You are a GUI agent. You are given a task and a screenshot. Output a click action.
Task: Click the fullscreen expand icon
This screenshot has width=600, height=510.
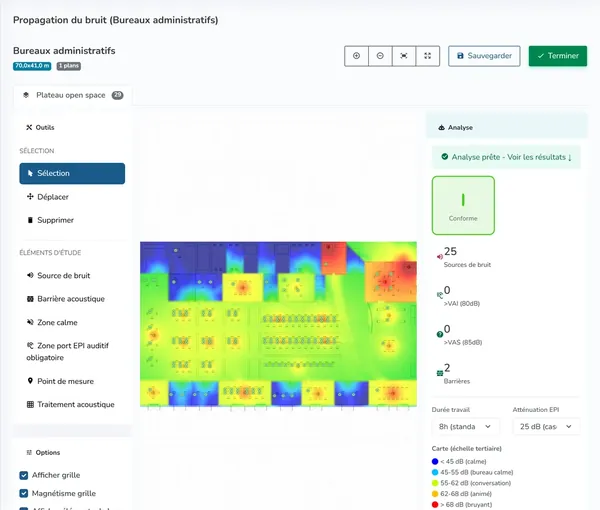pyautogui.click(x=427, y=56)
